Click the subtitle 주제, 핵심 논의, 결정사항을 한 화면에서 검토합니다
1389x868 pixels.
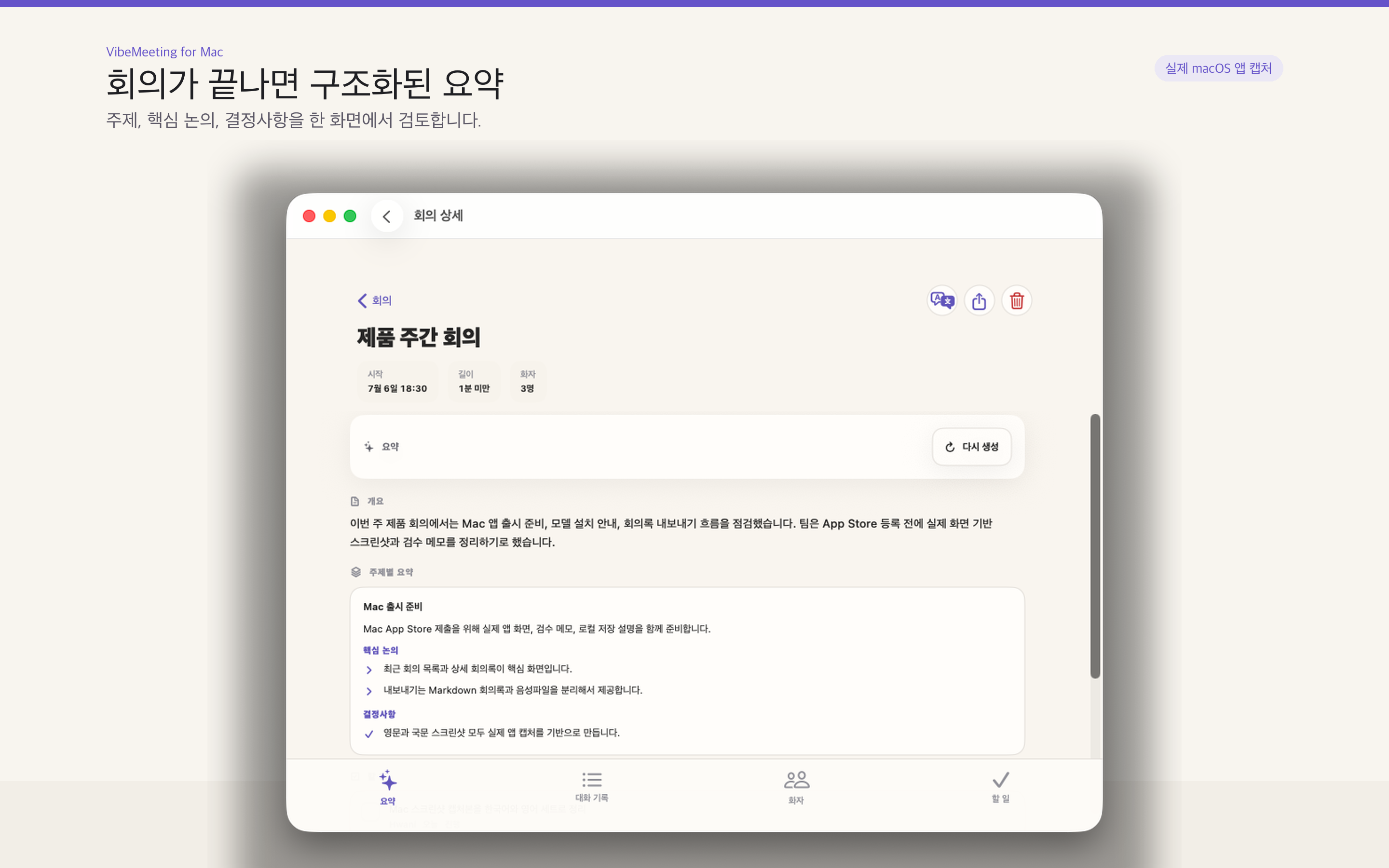click(294, 120)
